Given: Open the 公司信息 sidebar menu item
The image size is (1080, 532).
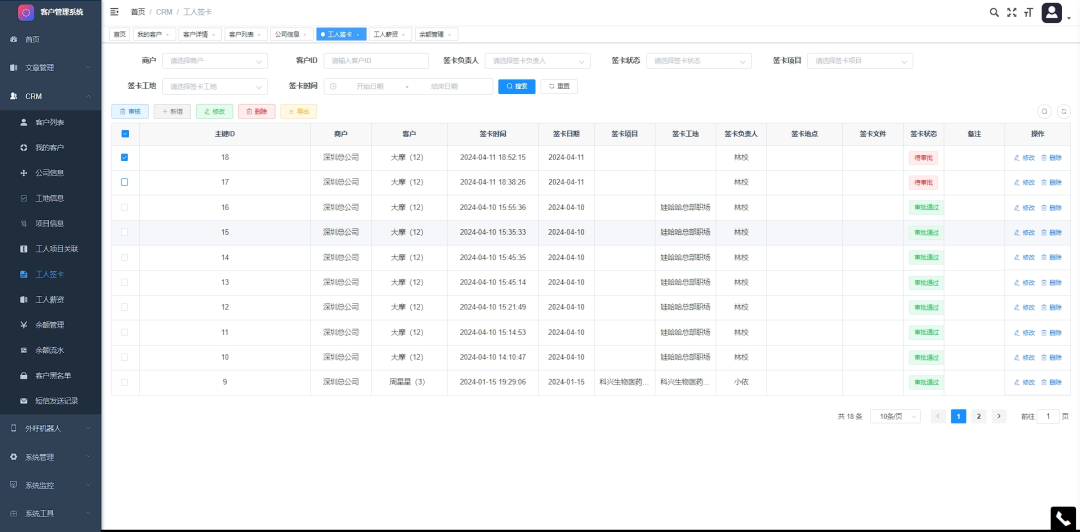Looking at the screenshot, I should tap(49, 173).
